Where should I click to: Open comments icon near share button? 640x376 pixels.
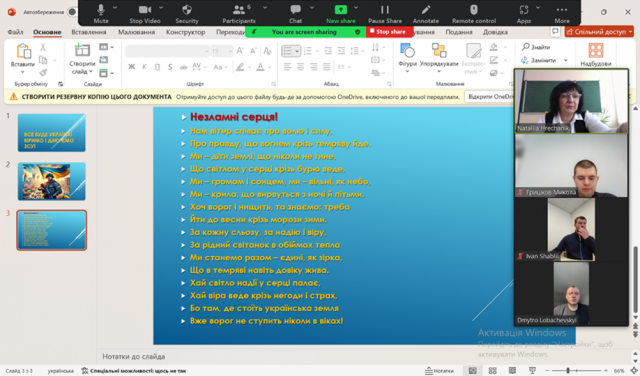[555, 31]
